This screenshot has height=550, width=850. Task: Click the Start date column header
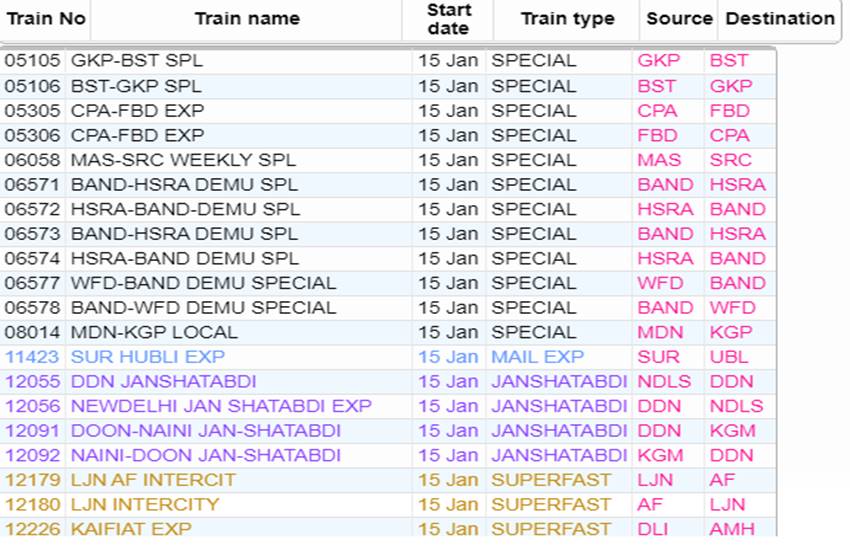[449, 19]
